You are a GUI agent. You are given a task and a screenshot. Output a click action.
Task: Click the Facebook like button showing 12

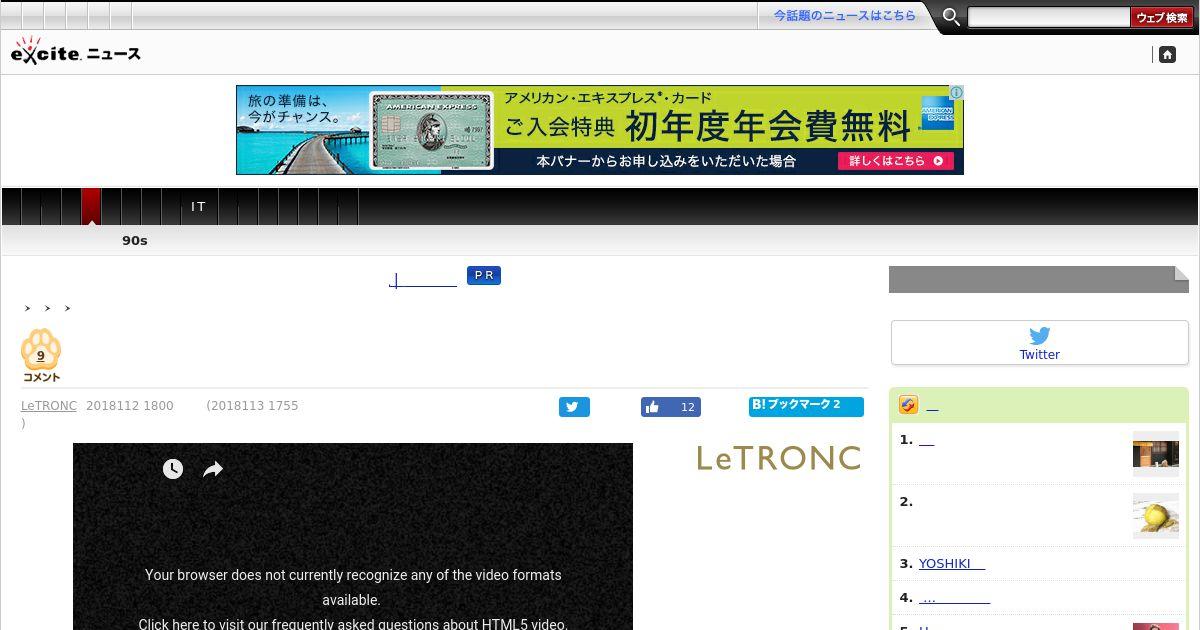pyautogui.click(x=671, y=407)
